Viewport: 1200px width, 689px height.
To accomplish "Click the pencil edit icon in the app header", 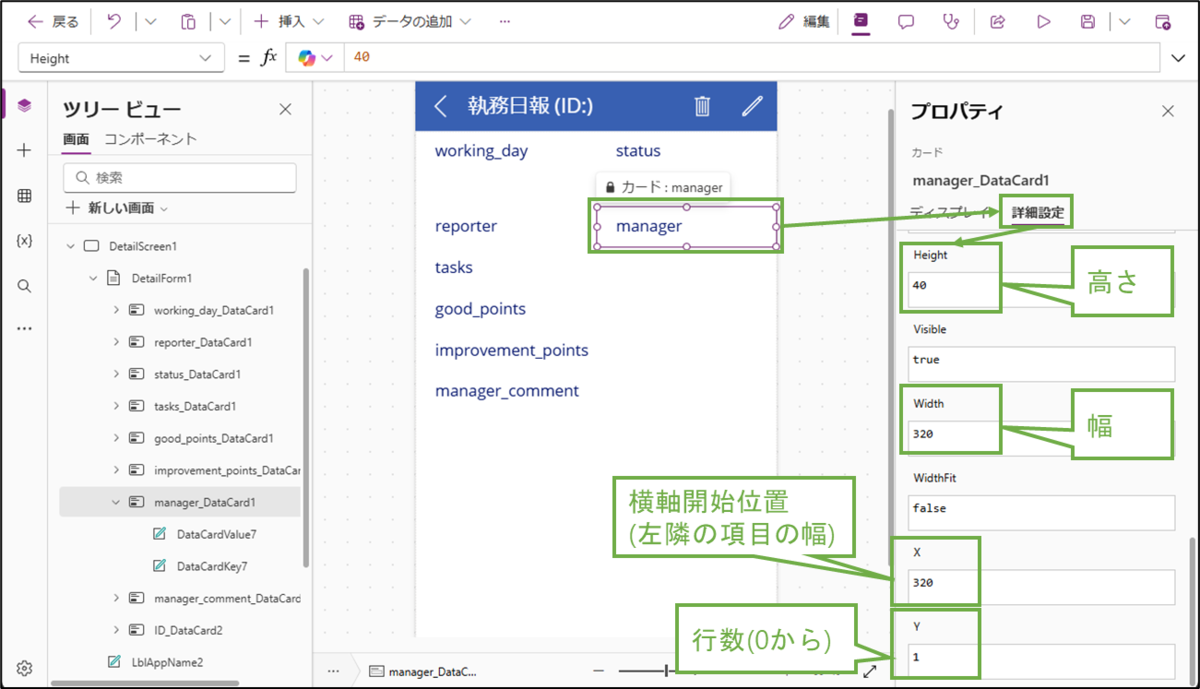I will coord(752,106).
